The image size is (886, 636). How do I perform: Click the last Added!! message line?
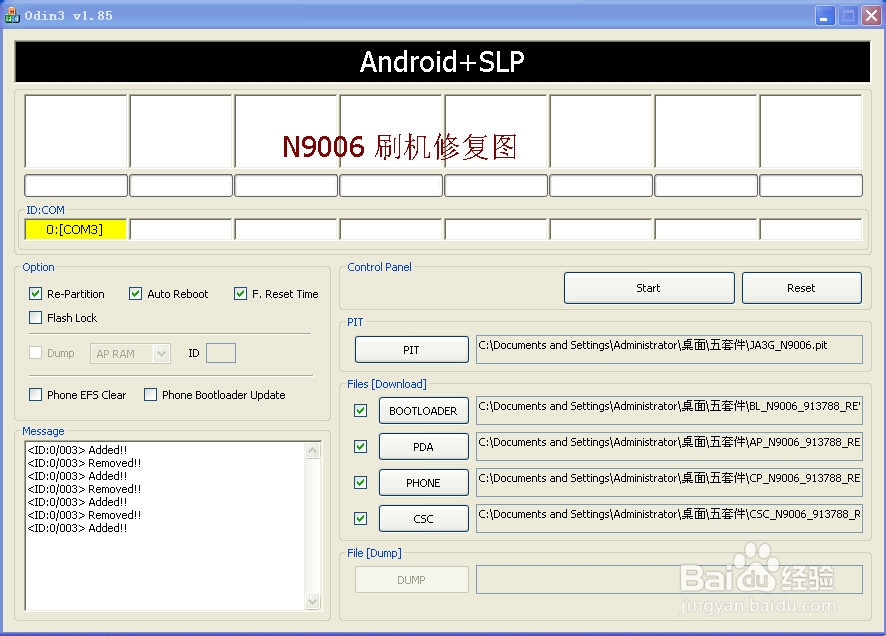click(x=77, y=528)
